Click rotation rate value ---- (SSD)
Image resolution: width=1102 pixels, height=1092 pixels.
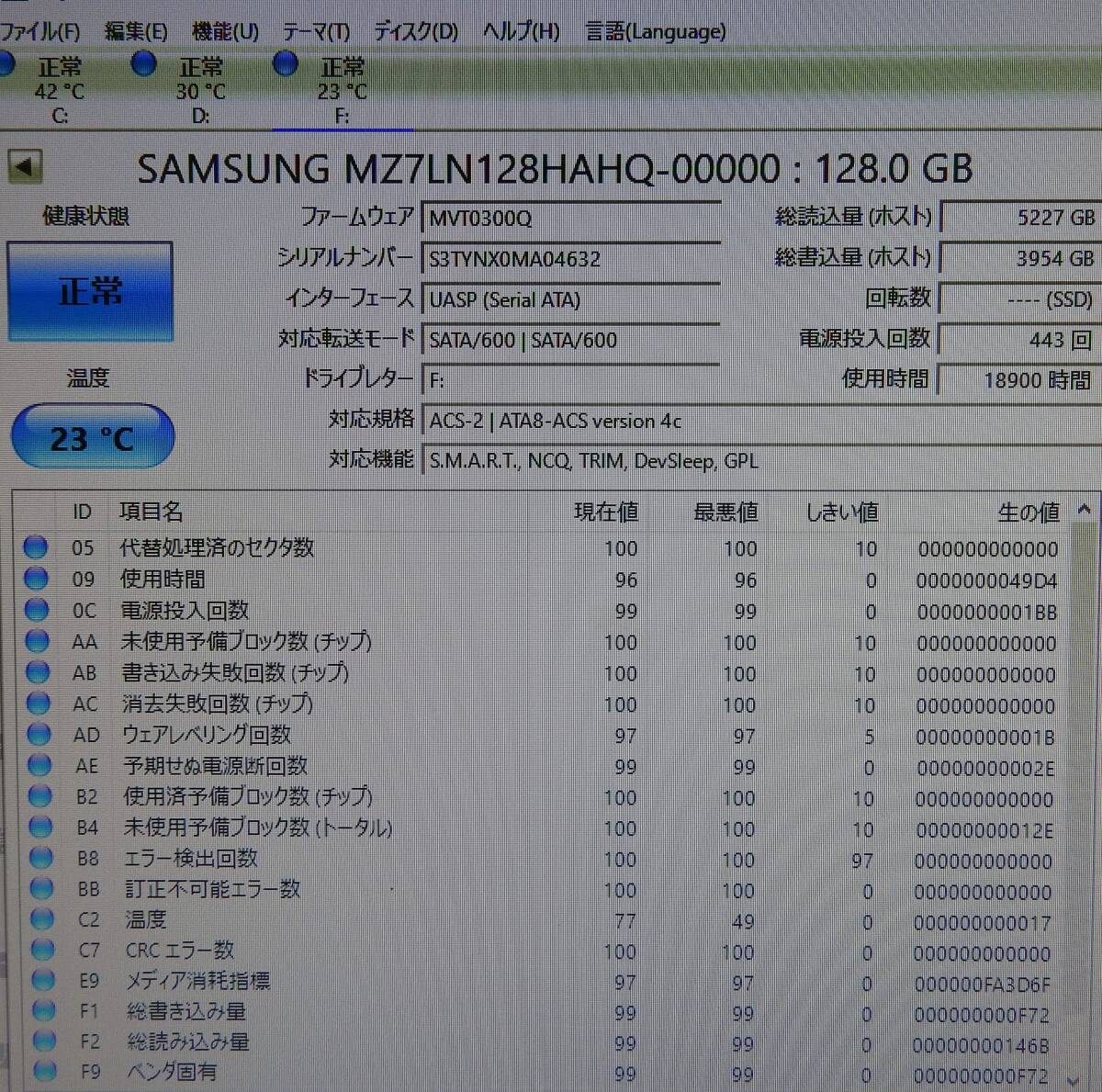1020,299
